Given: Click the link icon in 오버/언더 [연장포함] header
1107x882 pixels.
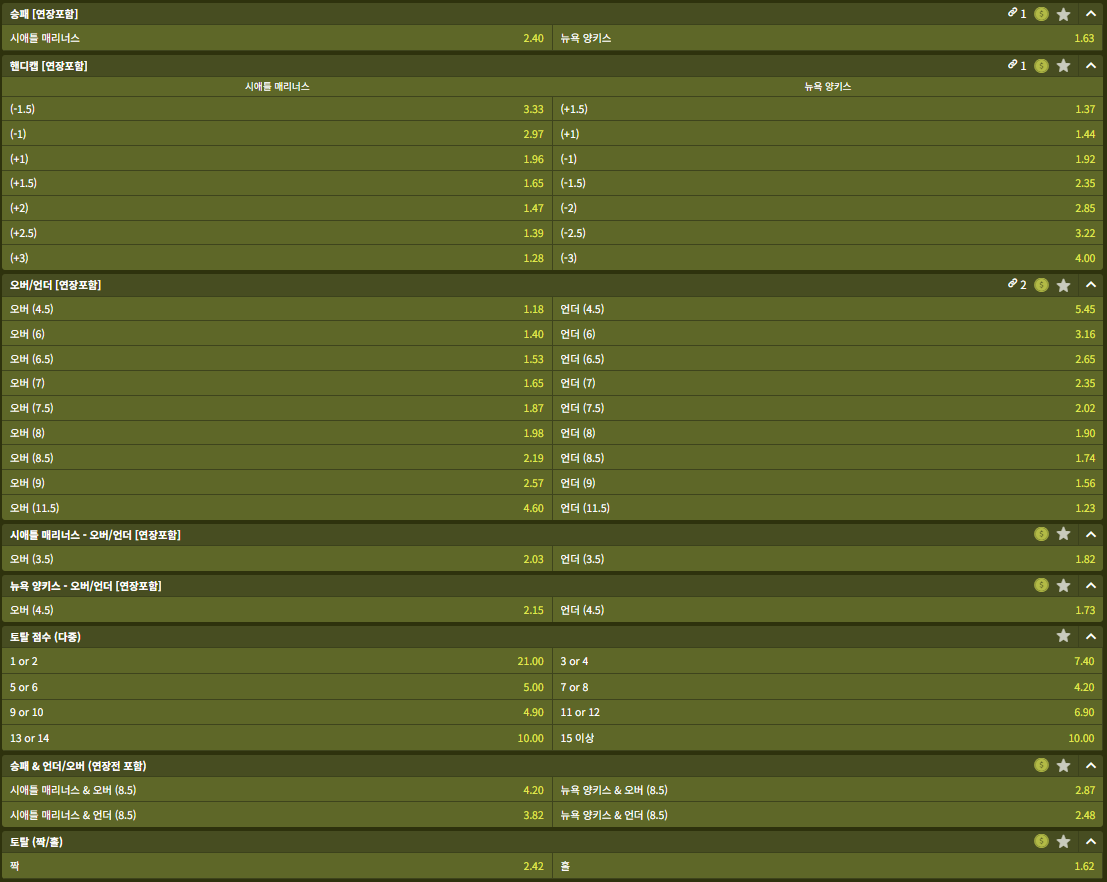Looking at the screenshot, I should coord(1012,283).
